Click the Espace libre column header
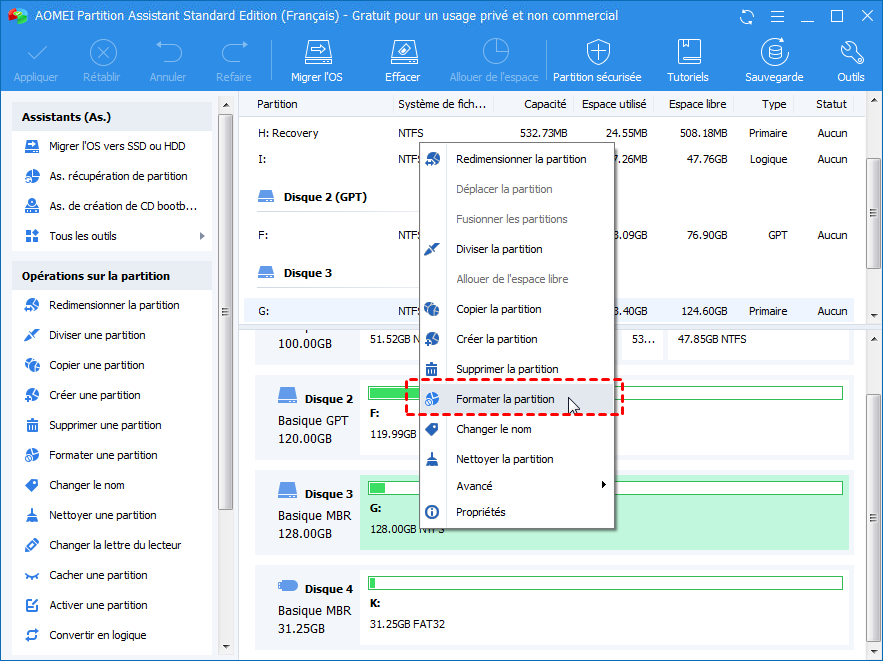This screenshot has width=883, height=661. 697,104
